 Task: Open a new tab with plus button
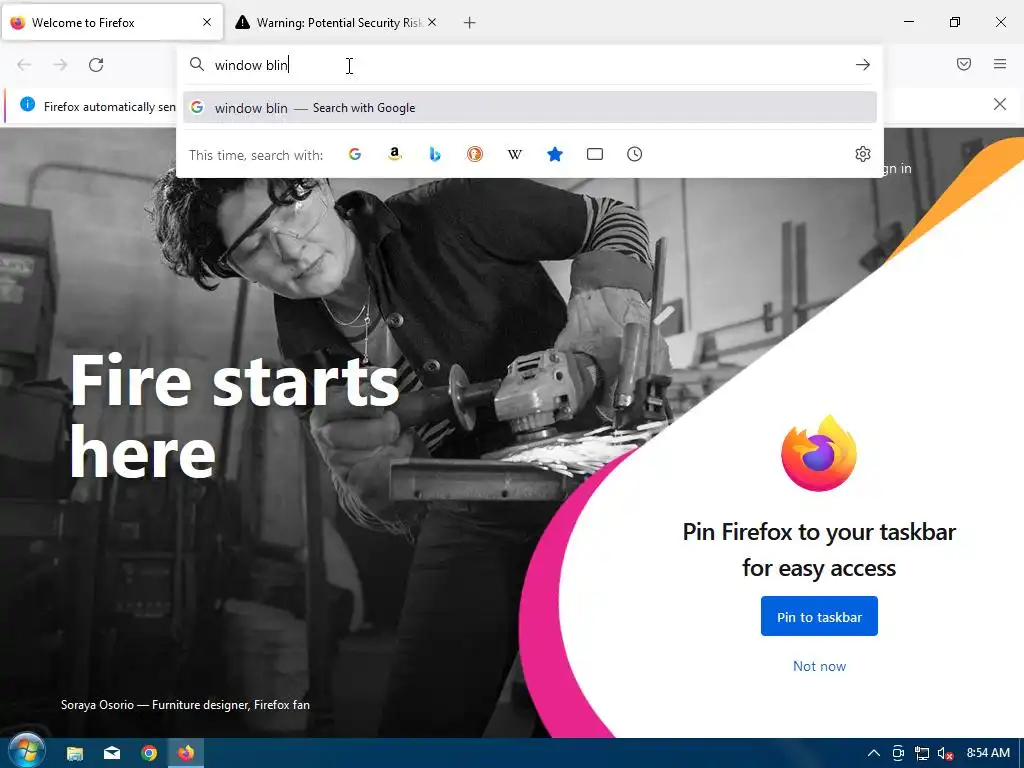tap(470, 23)
